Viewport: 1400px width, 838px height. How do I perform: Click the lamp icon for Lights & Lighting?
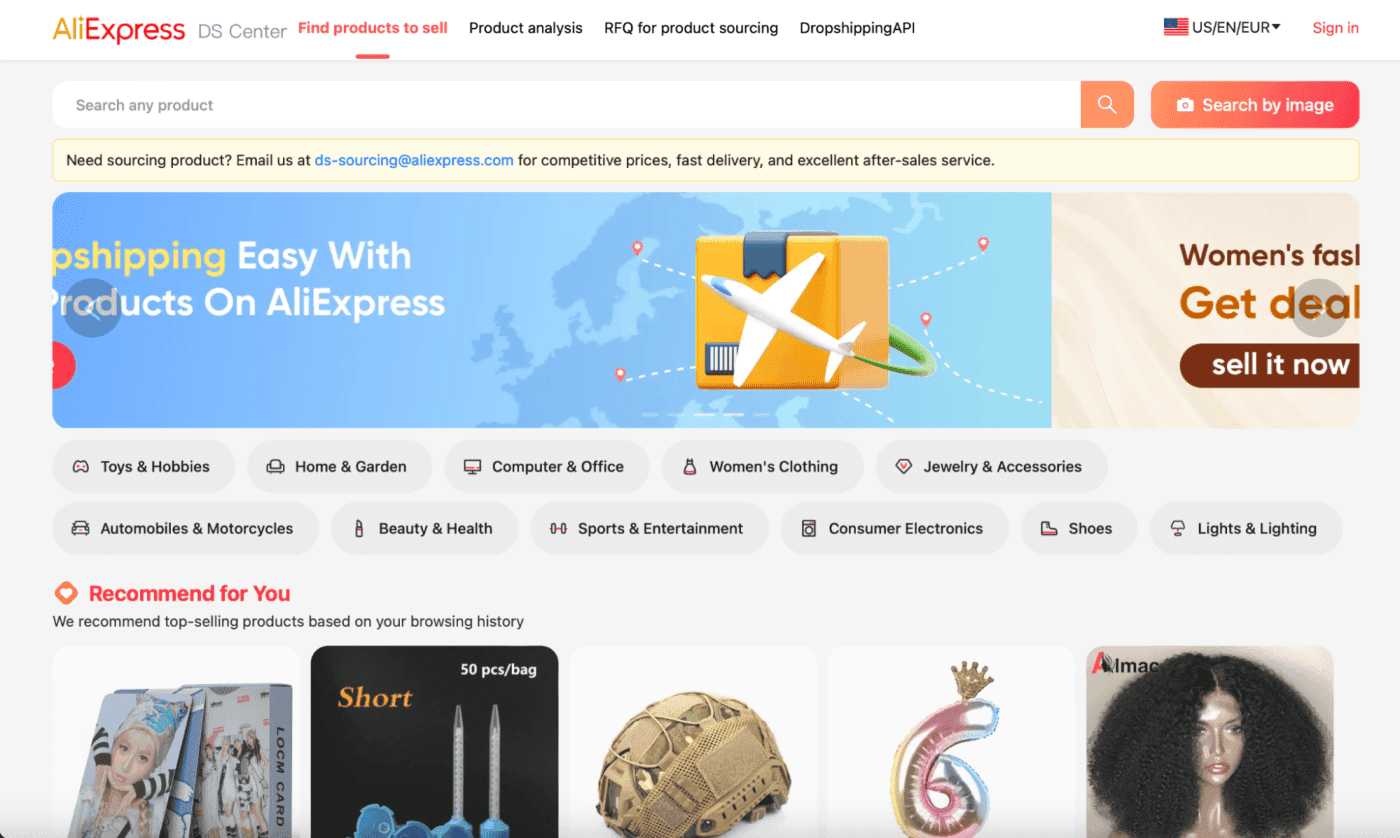tap(1178, 529)
